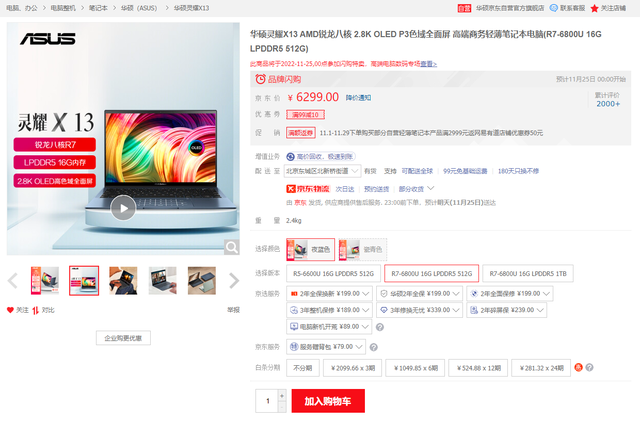The width and height of the screenshot is (640, 422).
Task: Show the next product thumbnails with the right arrow
Action: pos(234,280)
